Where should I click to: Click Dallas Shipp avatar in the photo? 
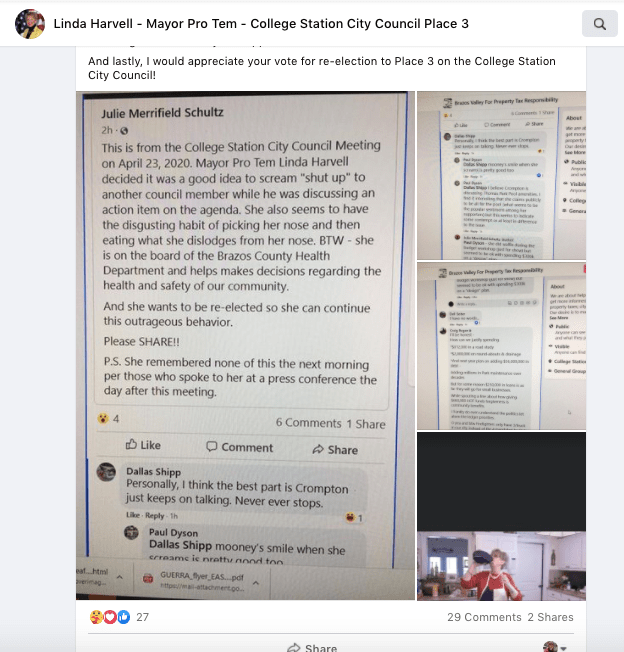point(106,472)
